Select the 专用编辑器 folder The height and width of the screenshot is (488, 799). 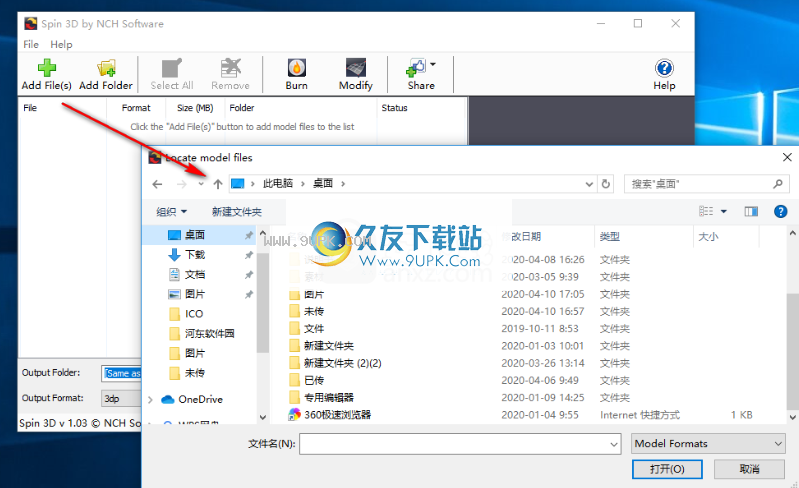pos(328,397)
